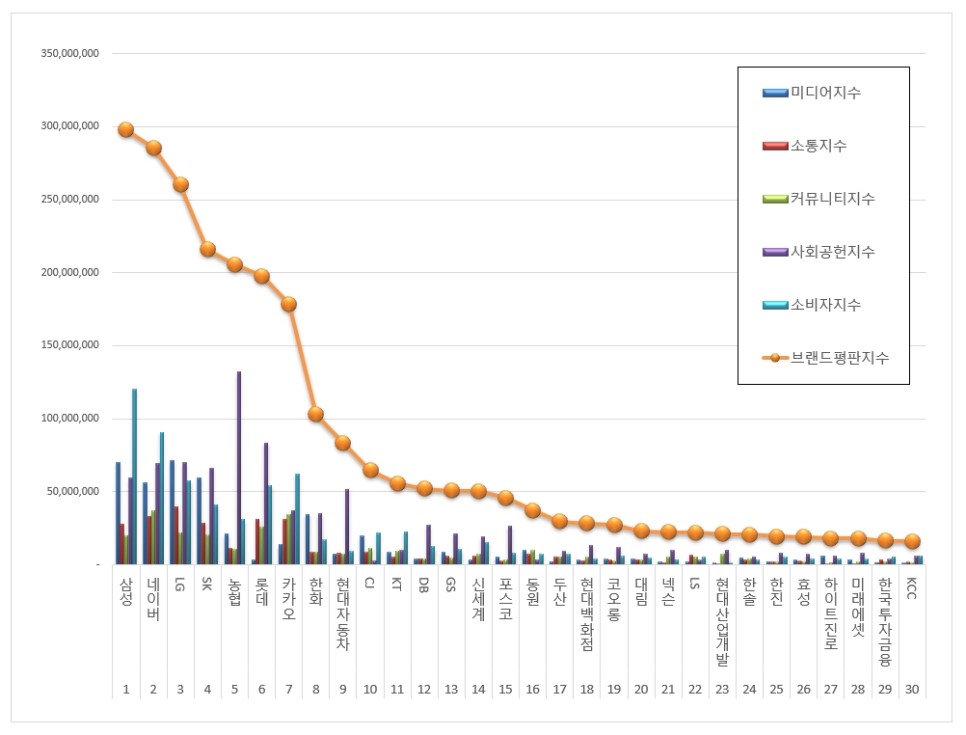Click the 카카오 orange data point

[289, 304]
